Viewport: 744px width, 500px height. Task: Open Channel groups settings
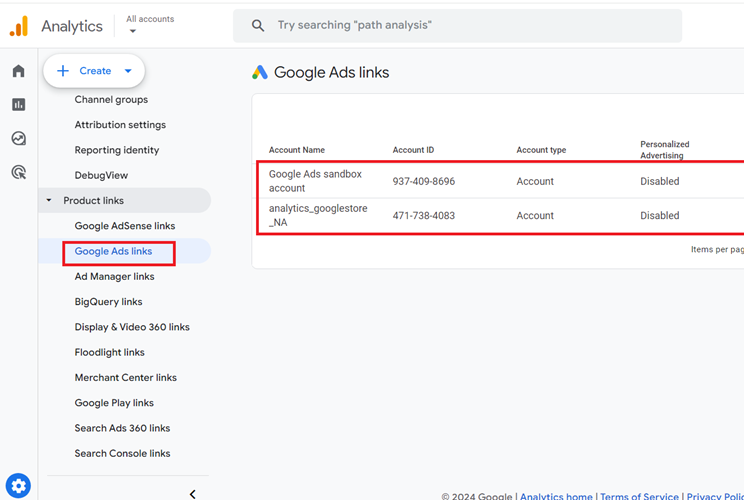pos(111,100)
